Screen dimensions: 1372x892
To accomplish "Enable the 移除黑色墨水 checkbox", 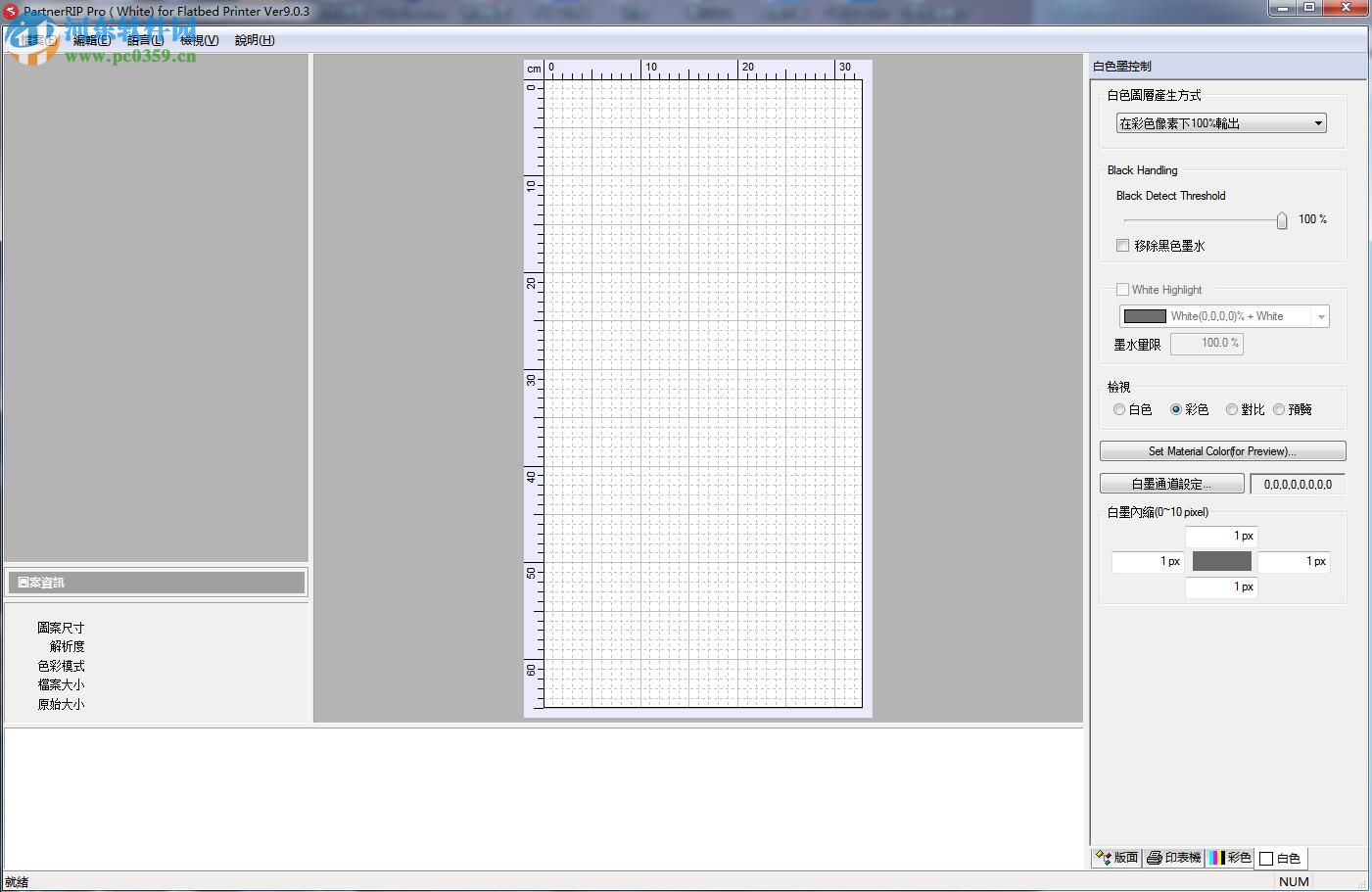I will coord(1122,246).
